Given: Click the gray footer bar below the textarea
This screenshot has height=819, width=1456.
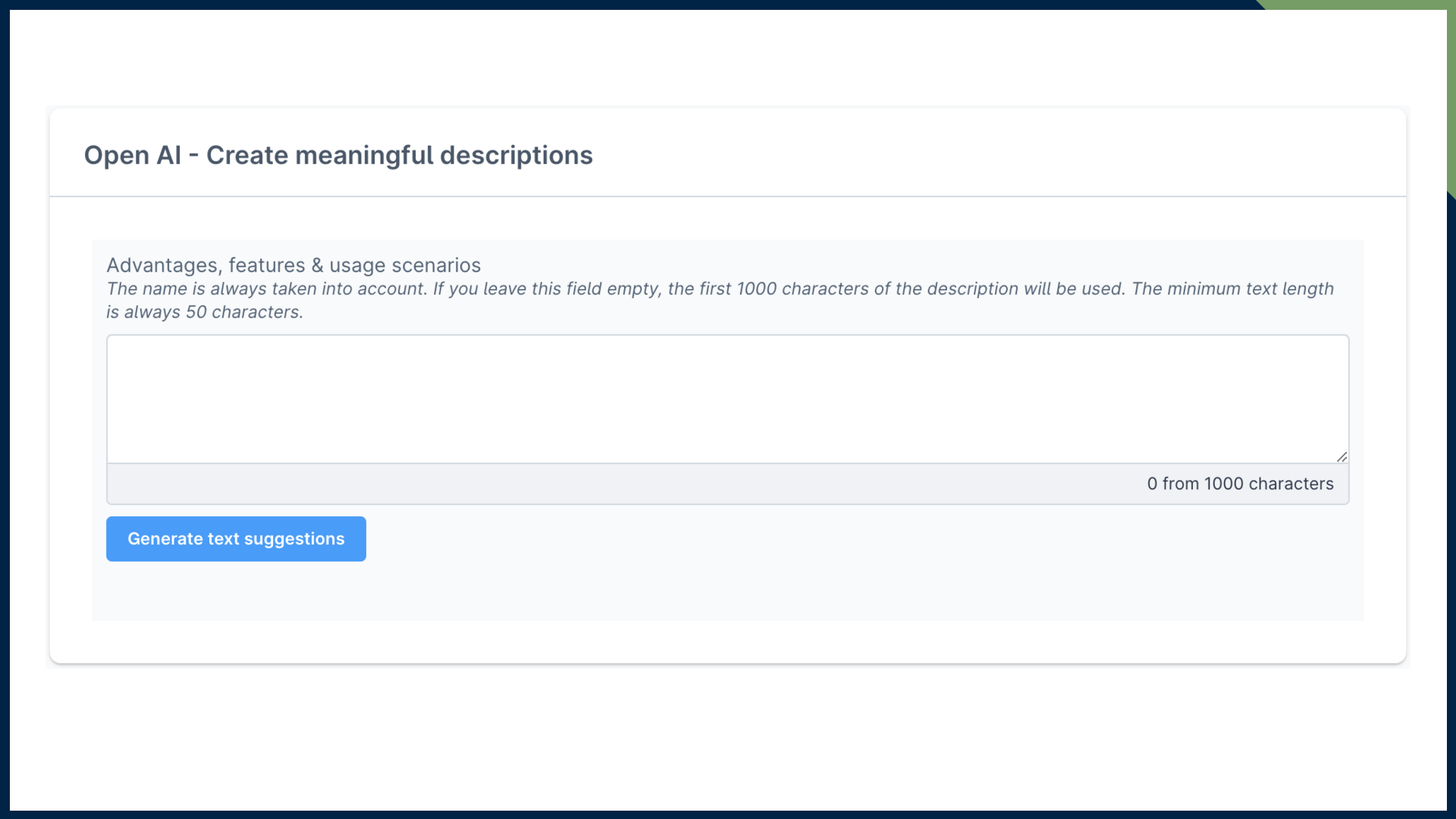Looking at the screenshot, I should (607, 484).
